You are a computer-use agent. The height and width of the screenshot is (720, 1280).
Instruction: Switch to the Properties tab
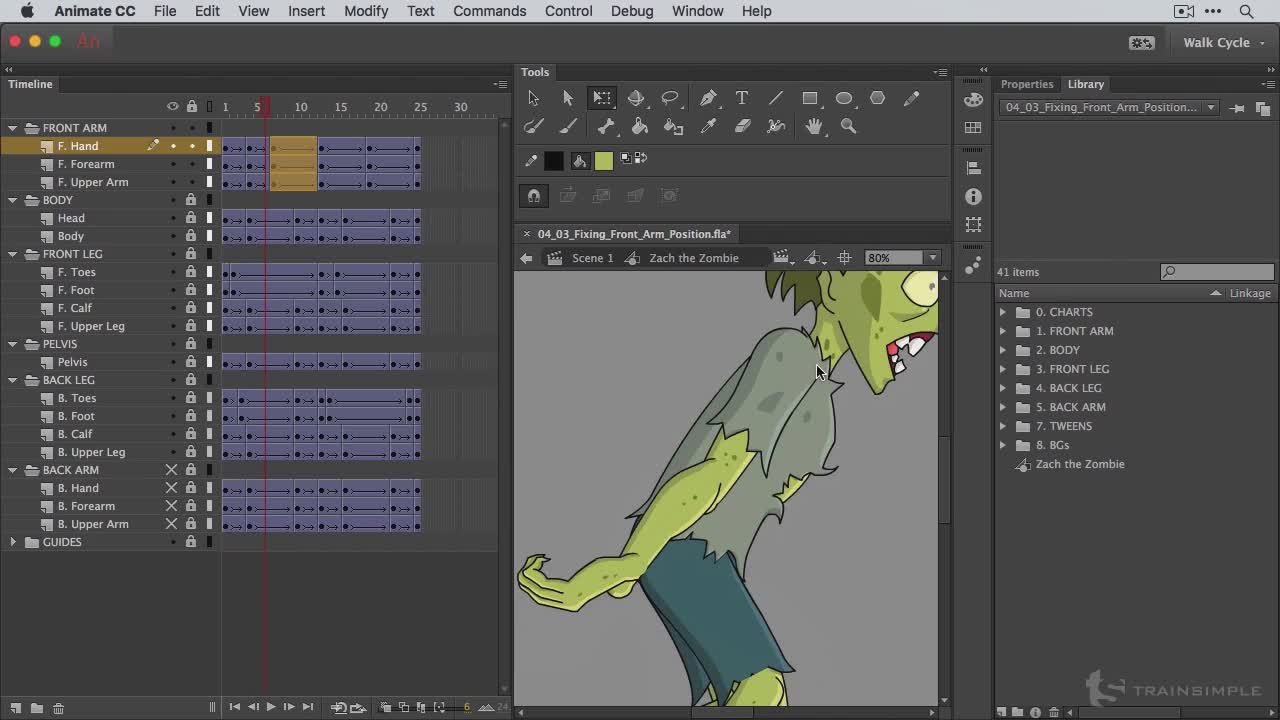click(1027, 84)
